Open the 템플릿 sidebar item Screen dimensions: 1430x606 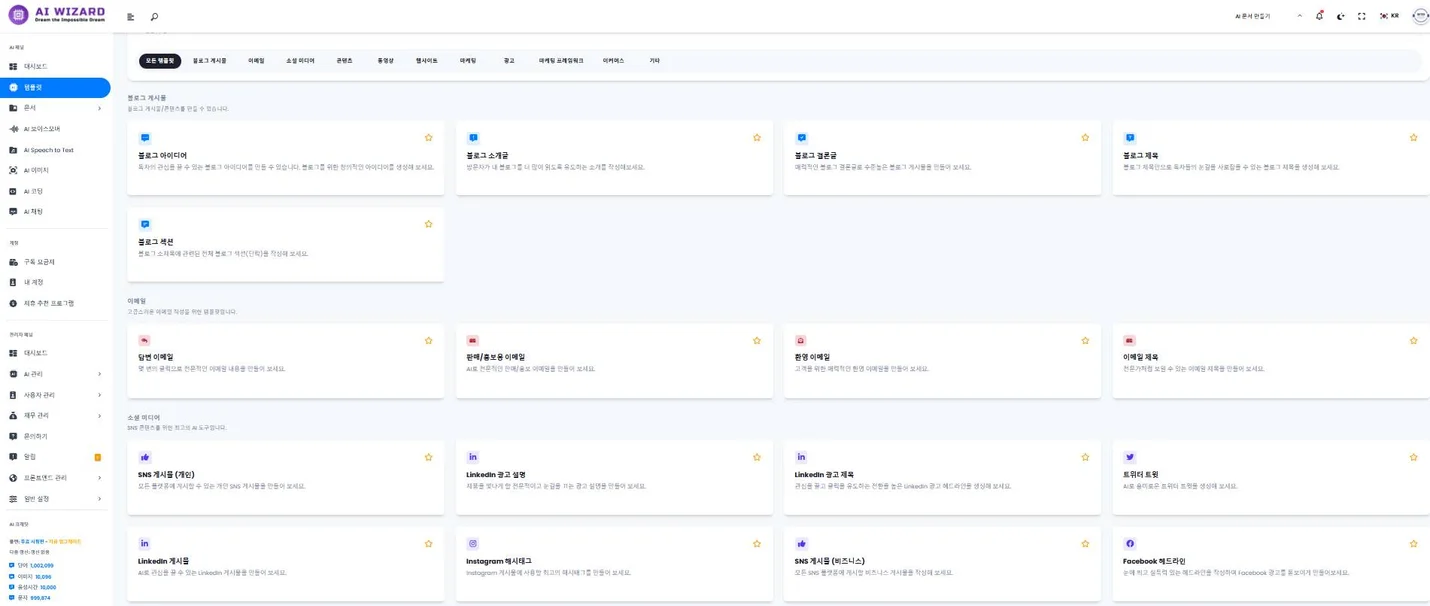tap(55, 87)
